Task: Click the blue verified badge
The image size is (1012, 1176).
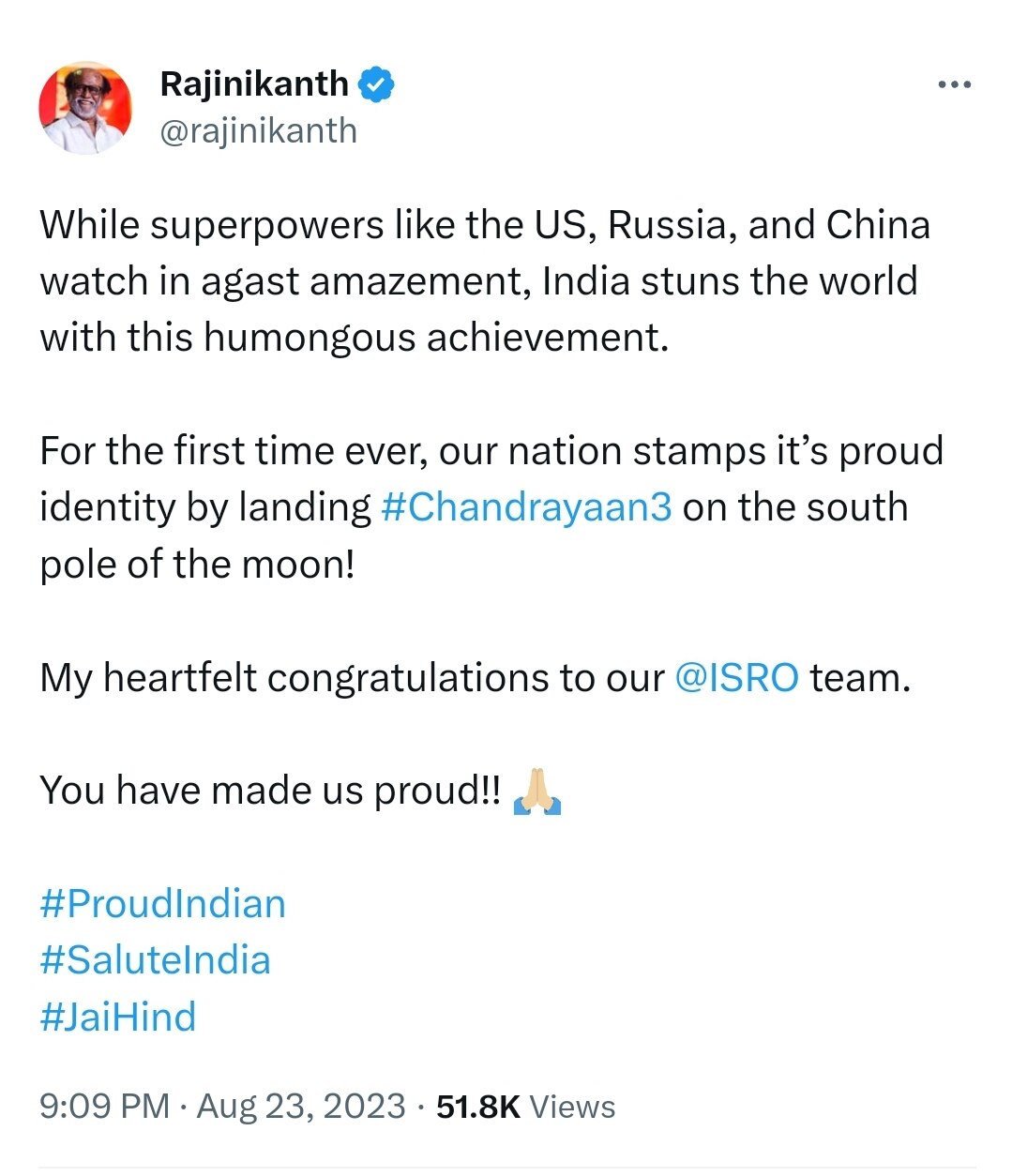Action: pos(376,84)
